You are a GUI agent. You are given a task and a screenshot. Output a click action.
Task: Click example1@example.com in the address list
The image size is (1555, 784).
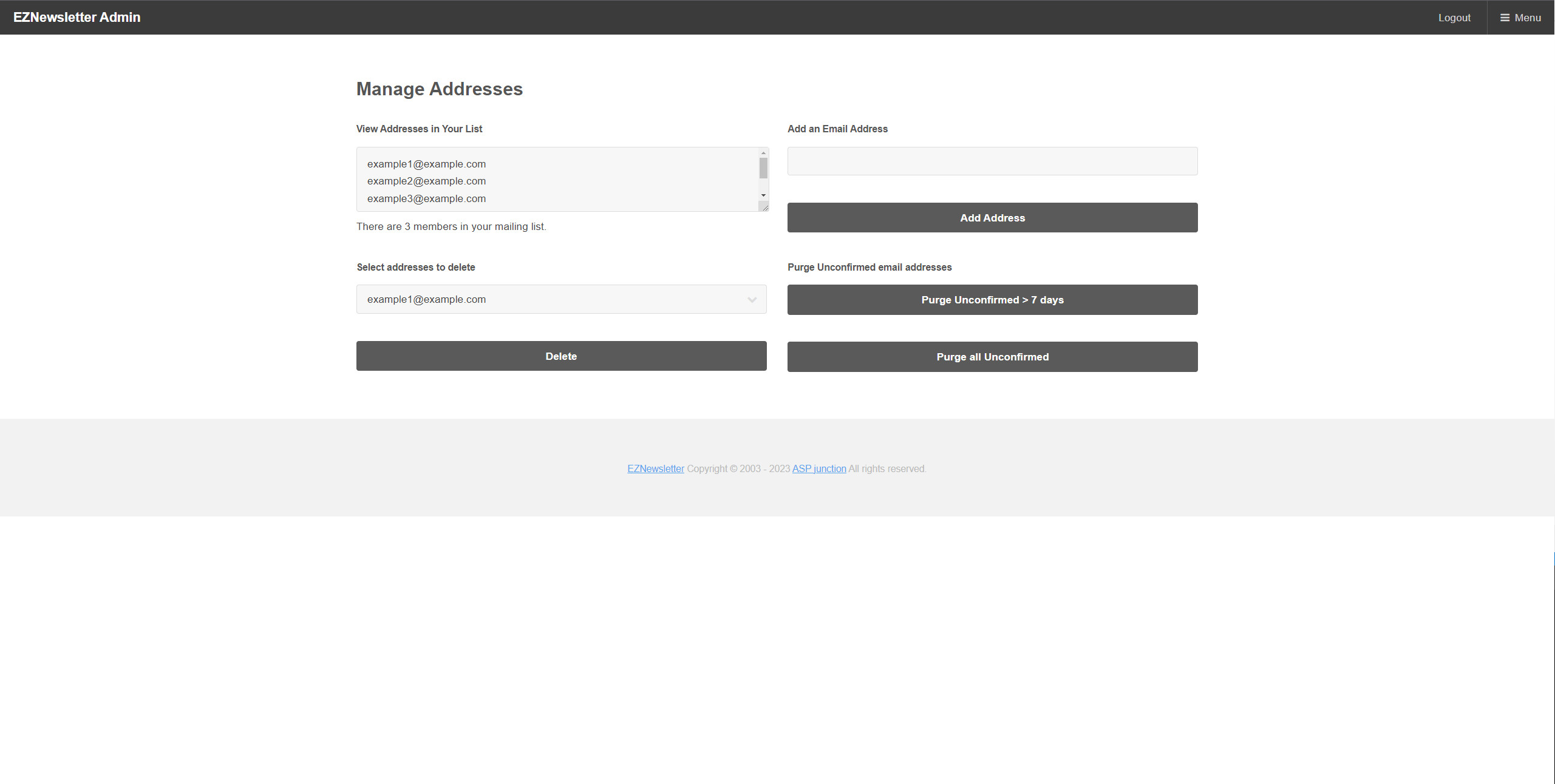click(x=426, y=164)
